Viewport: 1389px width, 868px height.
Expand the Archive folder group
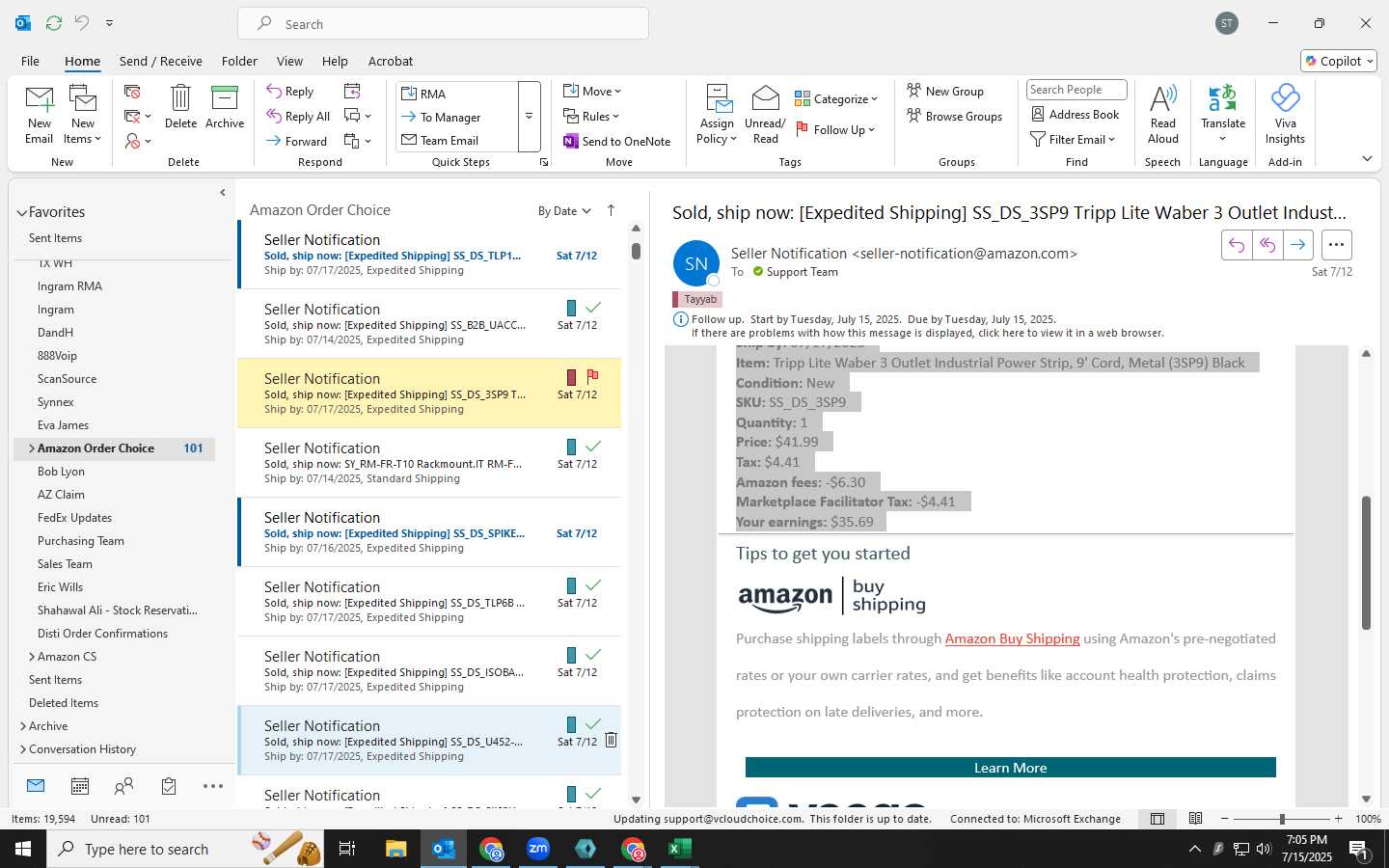click(x=23, y=726)
